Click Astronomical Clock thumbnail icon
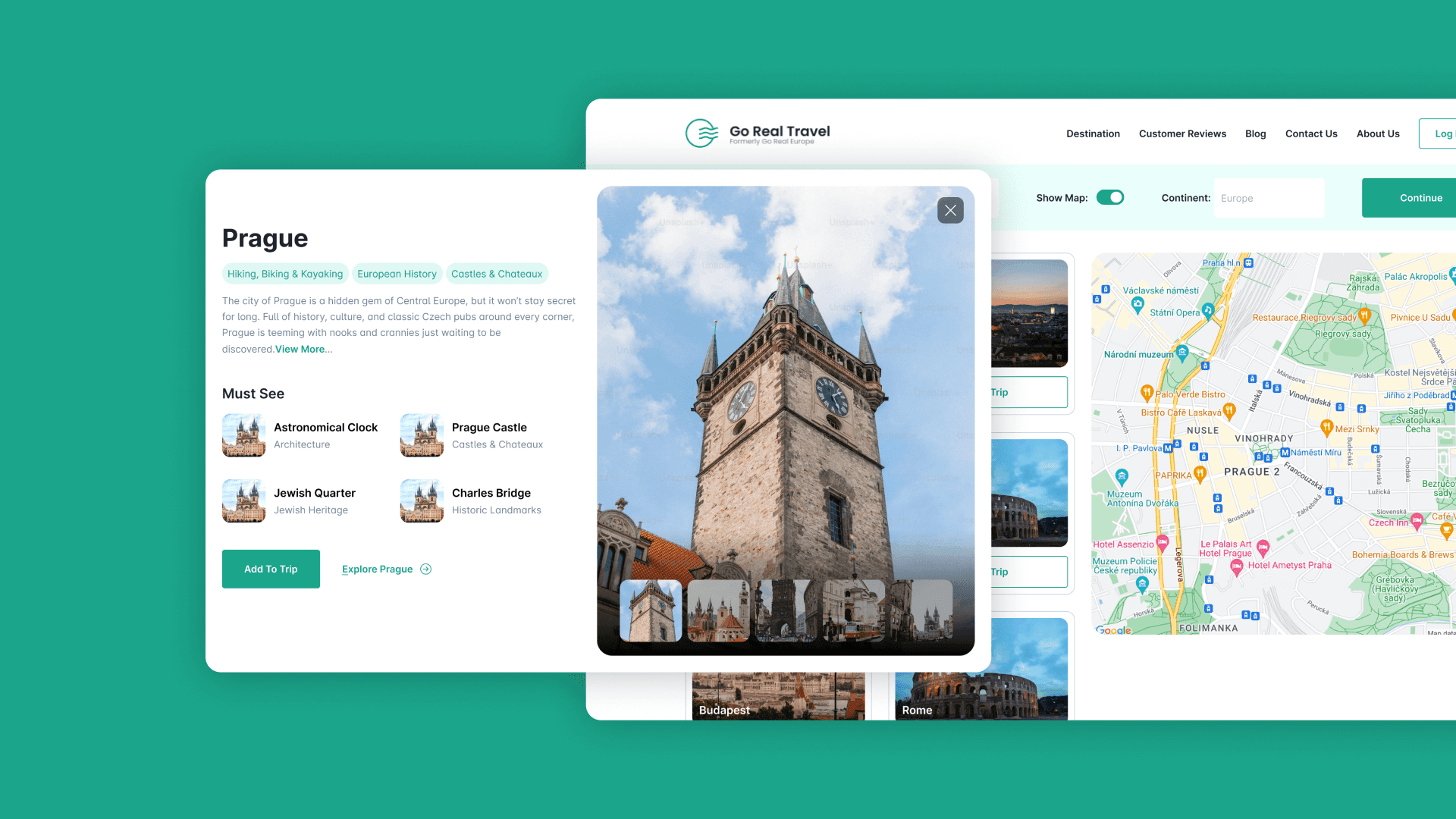 pyautogui.click(x=243, y=435)
